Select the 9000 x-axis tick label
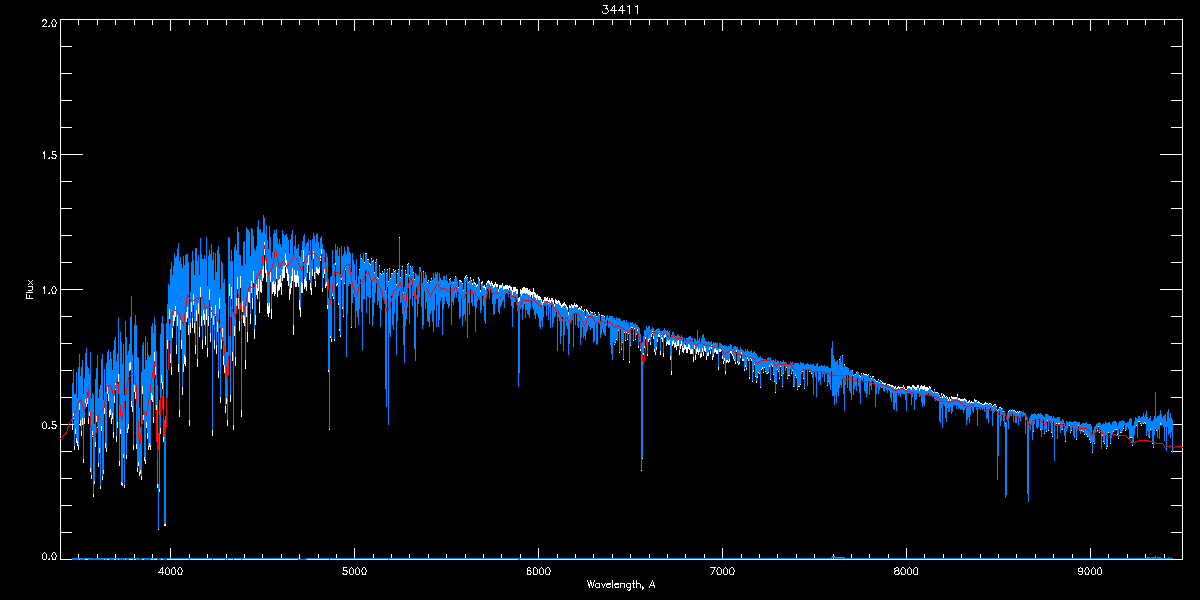1200x600 pixels. click(x=1090, y=572)
